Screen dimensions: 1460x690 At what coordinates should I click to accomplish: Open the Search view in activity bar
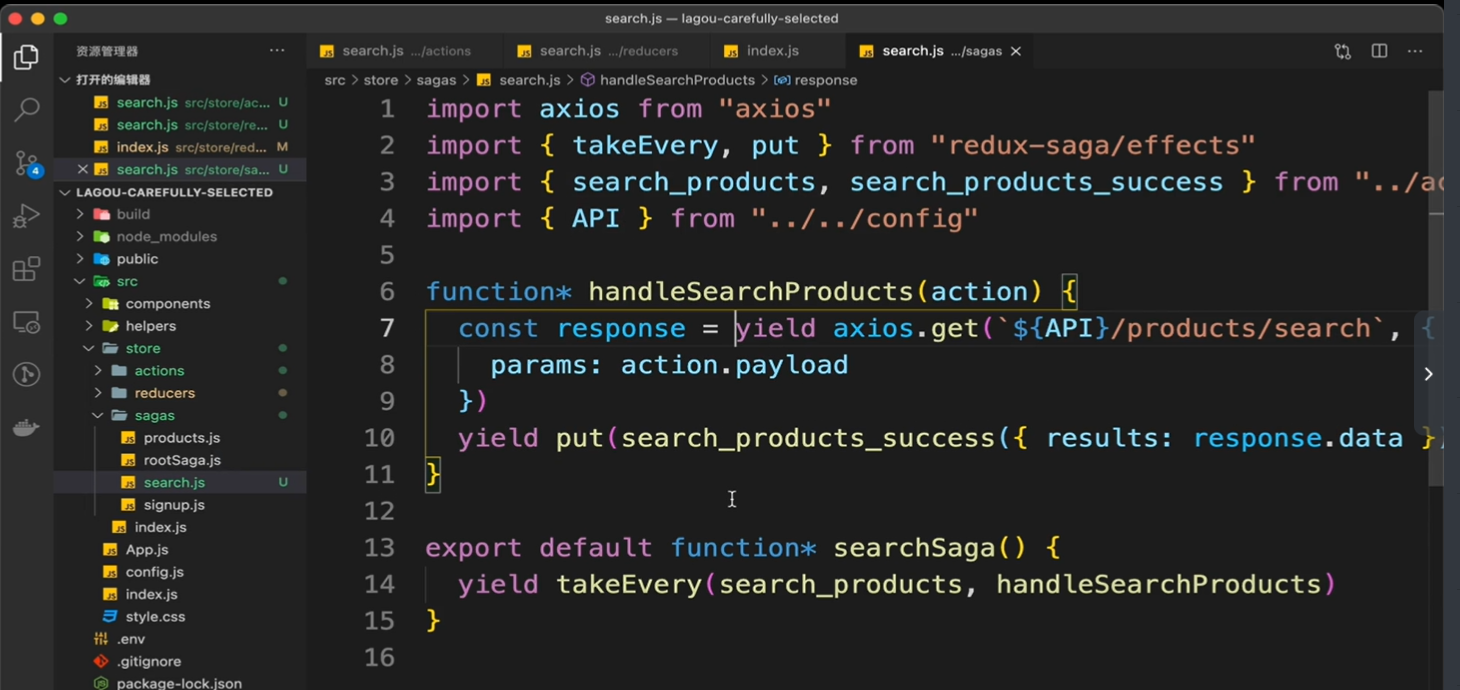[x=26, y=109]
